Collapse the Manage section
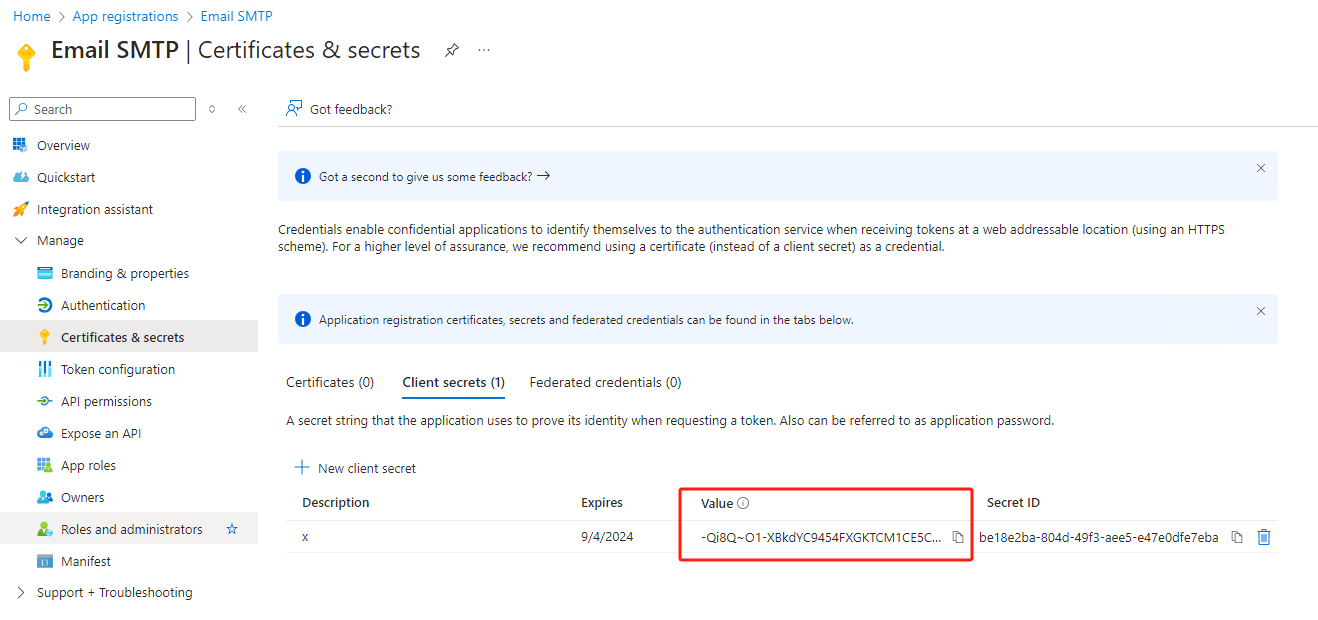 click(x=21, y=241)
